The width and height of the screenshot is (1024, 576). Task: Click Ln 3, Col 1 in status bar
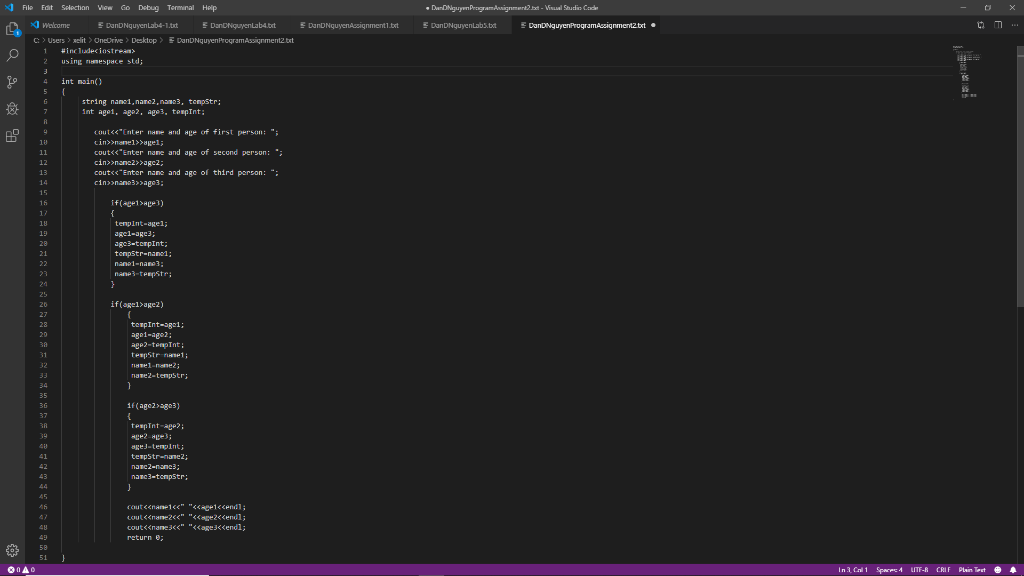853,570
